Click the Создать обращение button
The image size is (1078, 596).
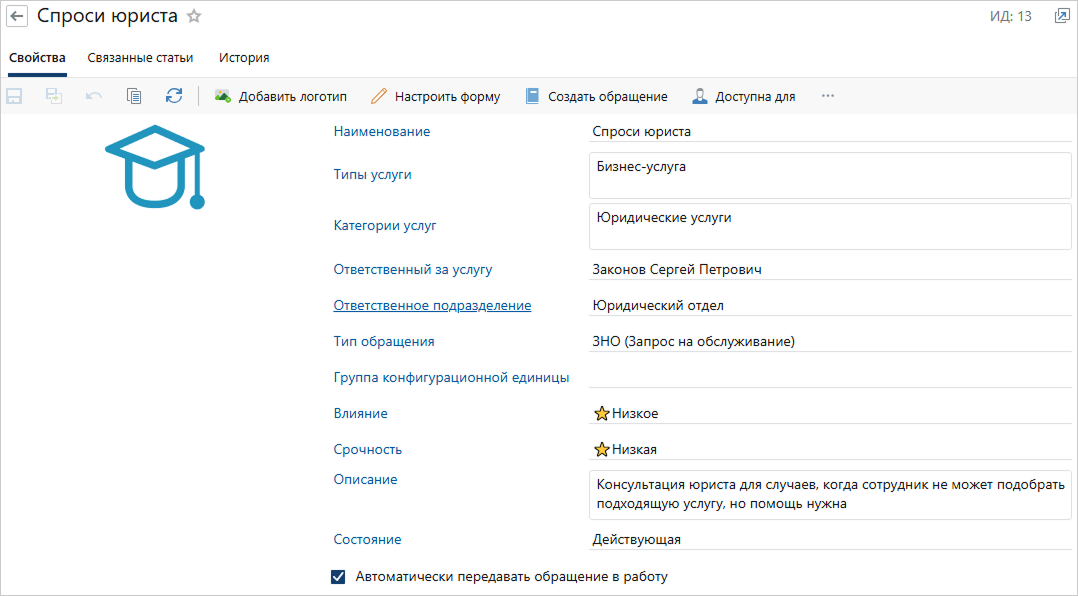(x=596, y=96)
